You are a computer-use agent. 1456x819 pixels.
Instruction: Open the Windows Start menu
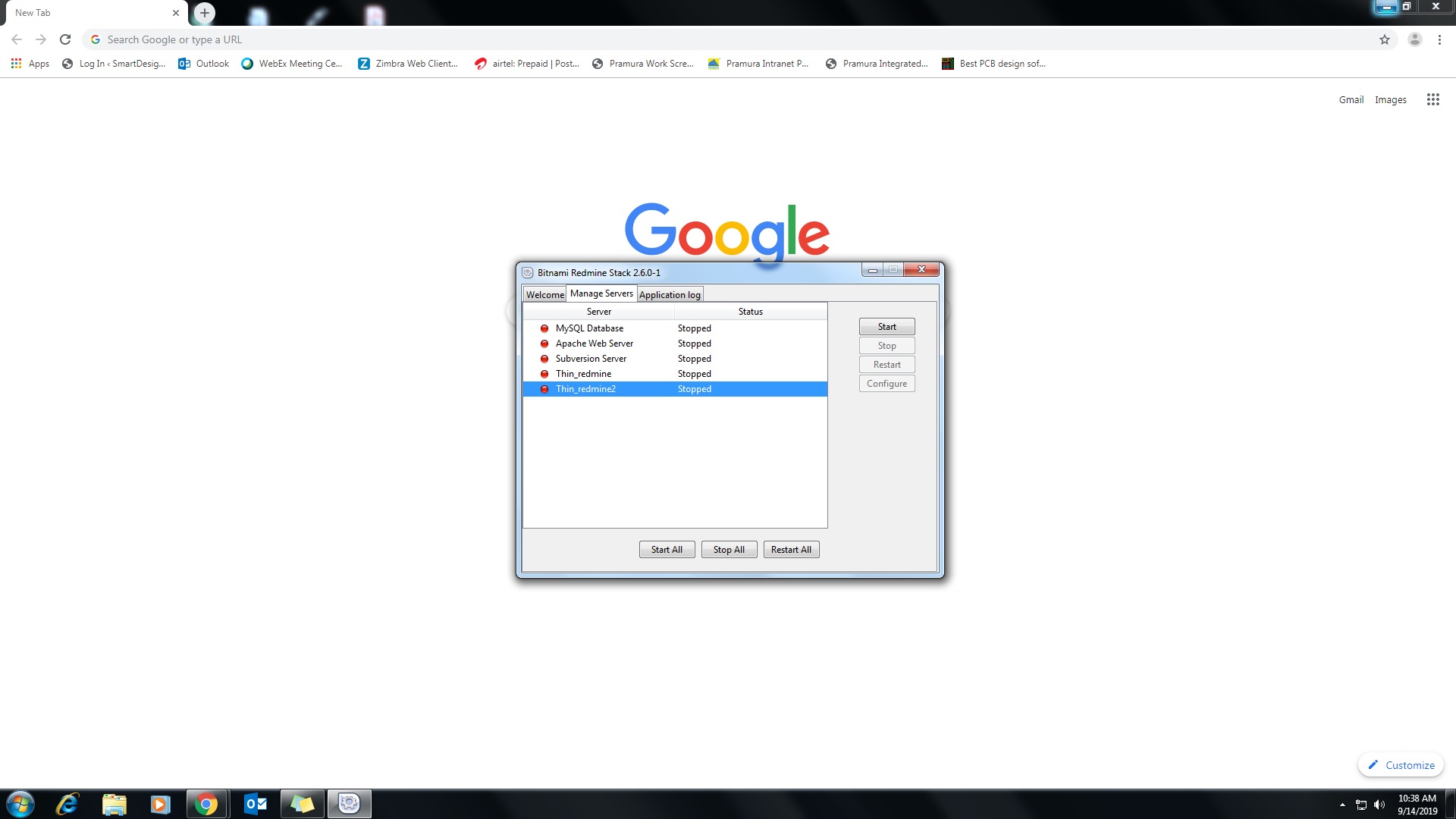pos(20,804)
